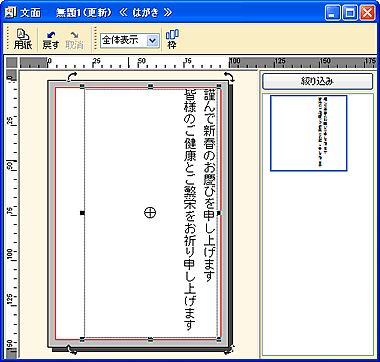Viewport: 380px width, 362px height.
Task: Click the center crosshair marker of the frame
Action: pos(150,212)
